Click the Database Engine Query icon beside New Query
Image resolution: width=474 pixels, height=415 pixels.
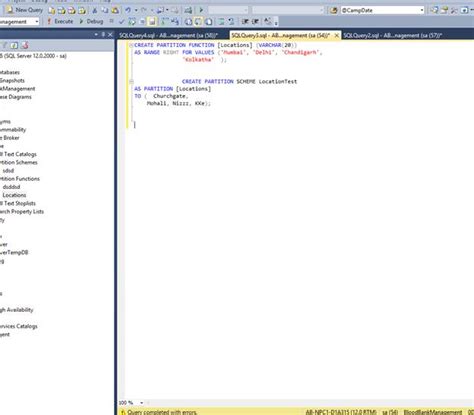pos(52,10)
